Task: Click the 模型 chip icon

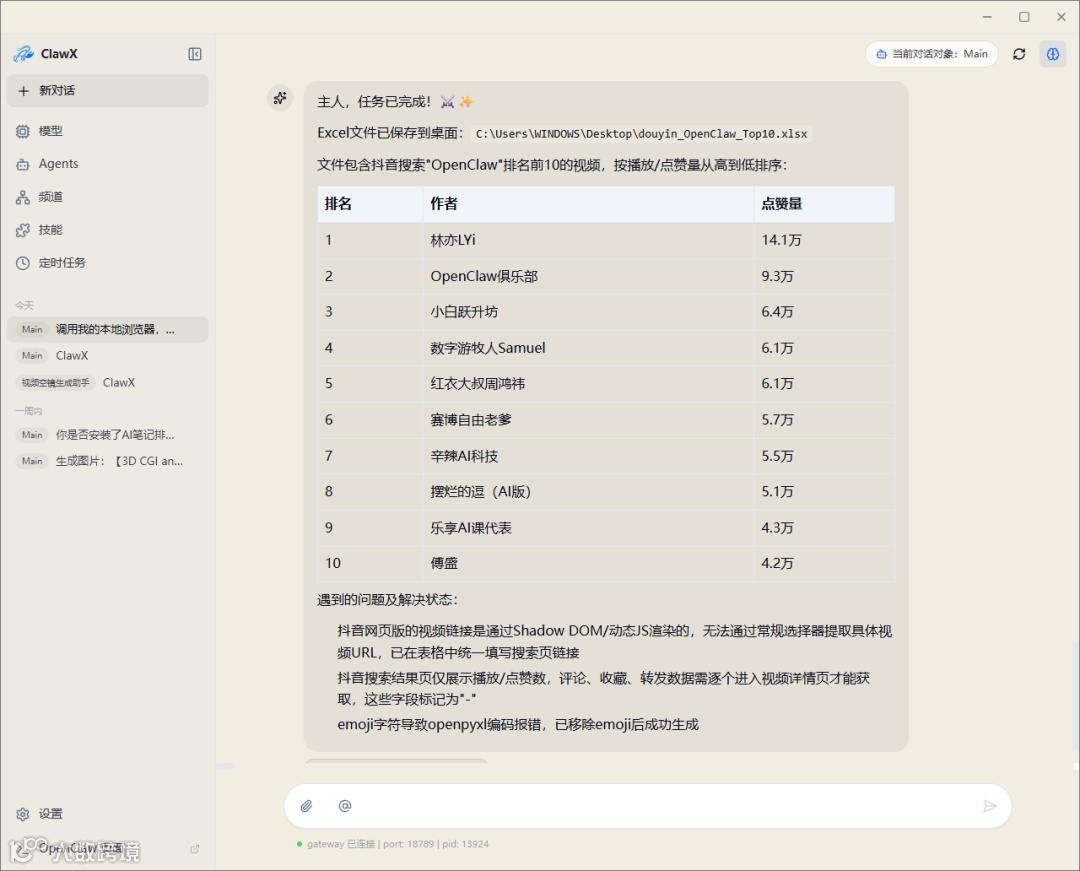Action: click(23, 131)
